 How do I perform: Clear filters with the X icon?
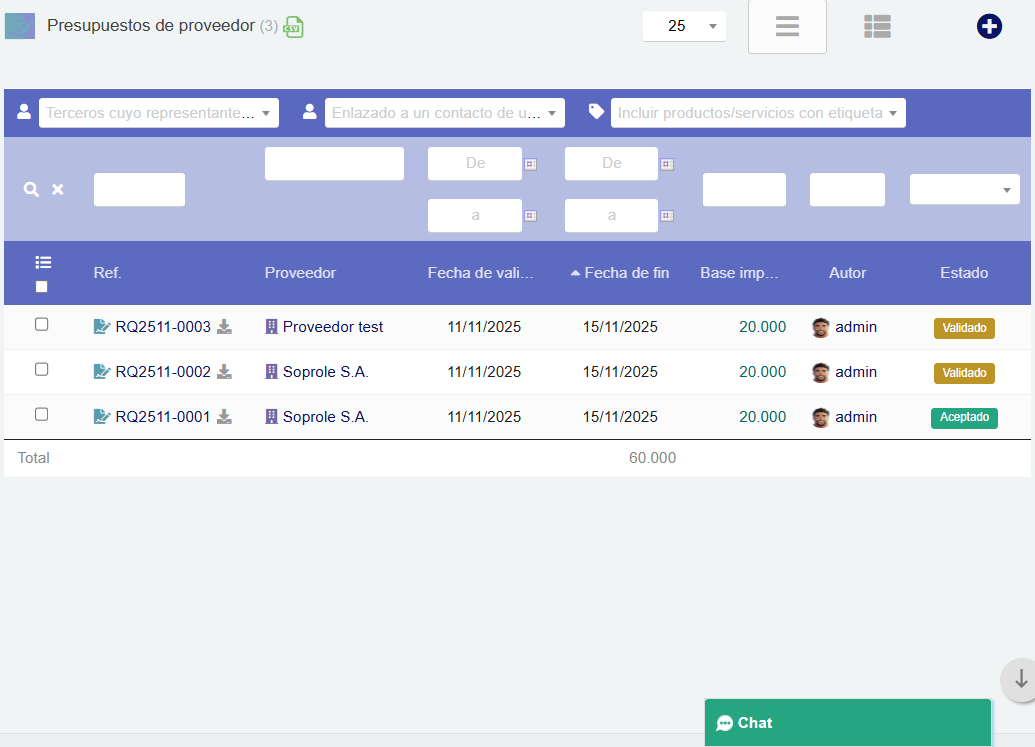(x=58, y=189)
